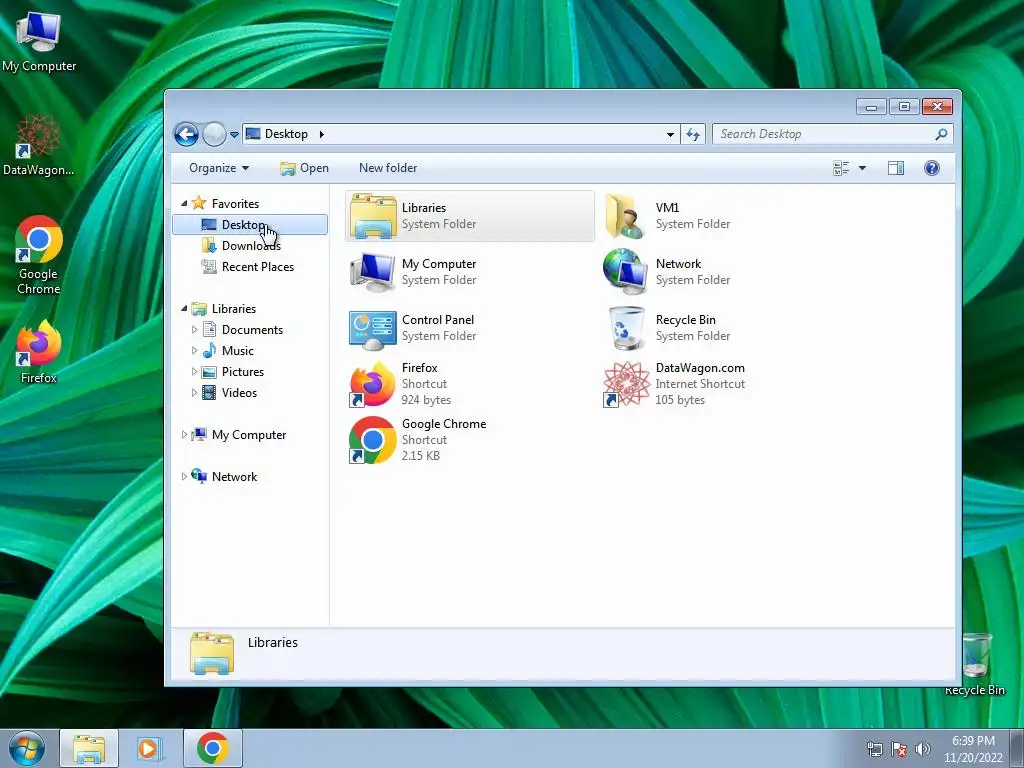Go back using the Explorer back arrow

coord(186,135)
